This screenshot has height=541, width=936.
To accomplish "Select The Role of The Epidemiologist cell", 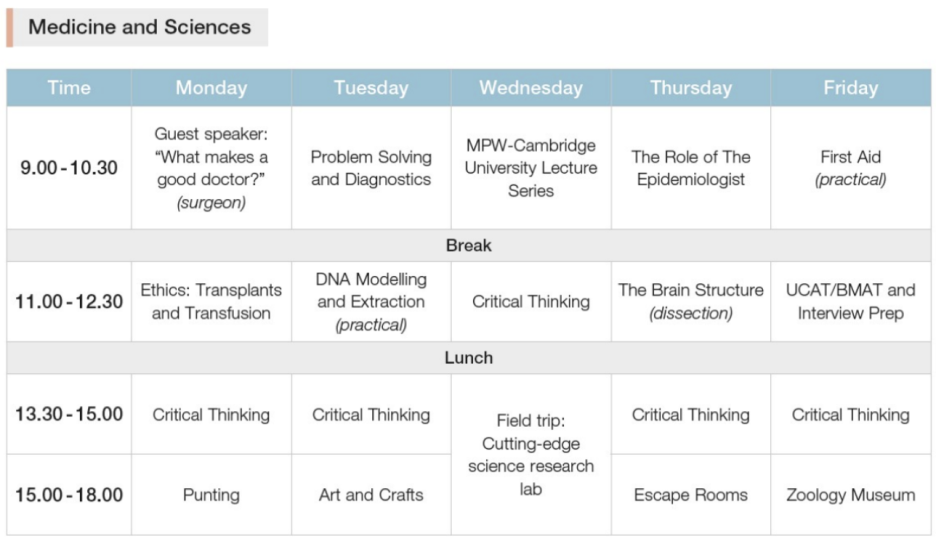I will pos(691,168).
